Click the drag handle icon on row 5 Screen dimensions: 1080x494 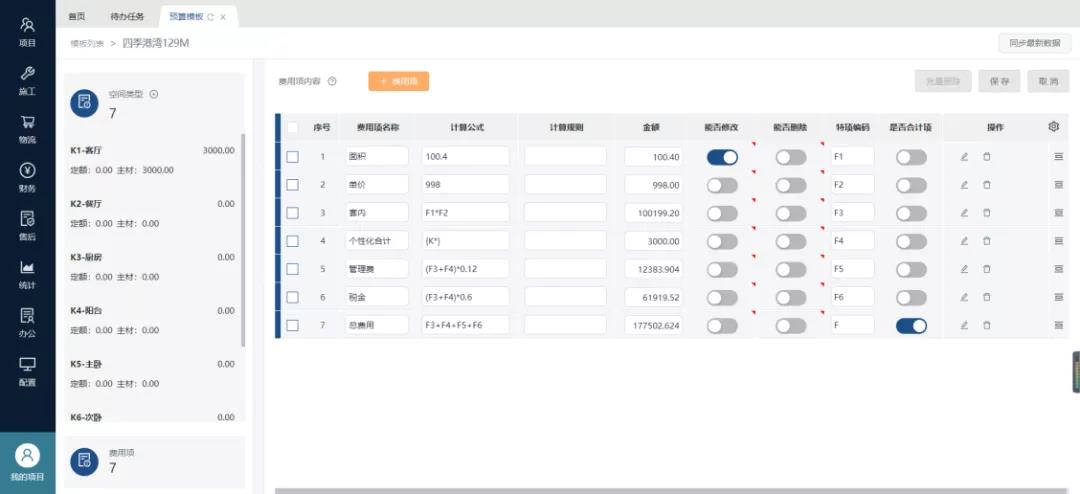tap(1058, 269)
